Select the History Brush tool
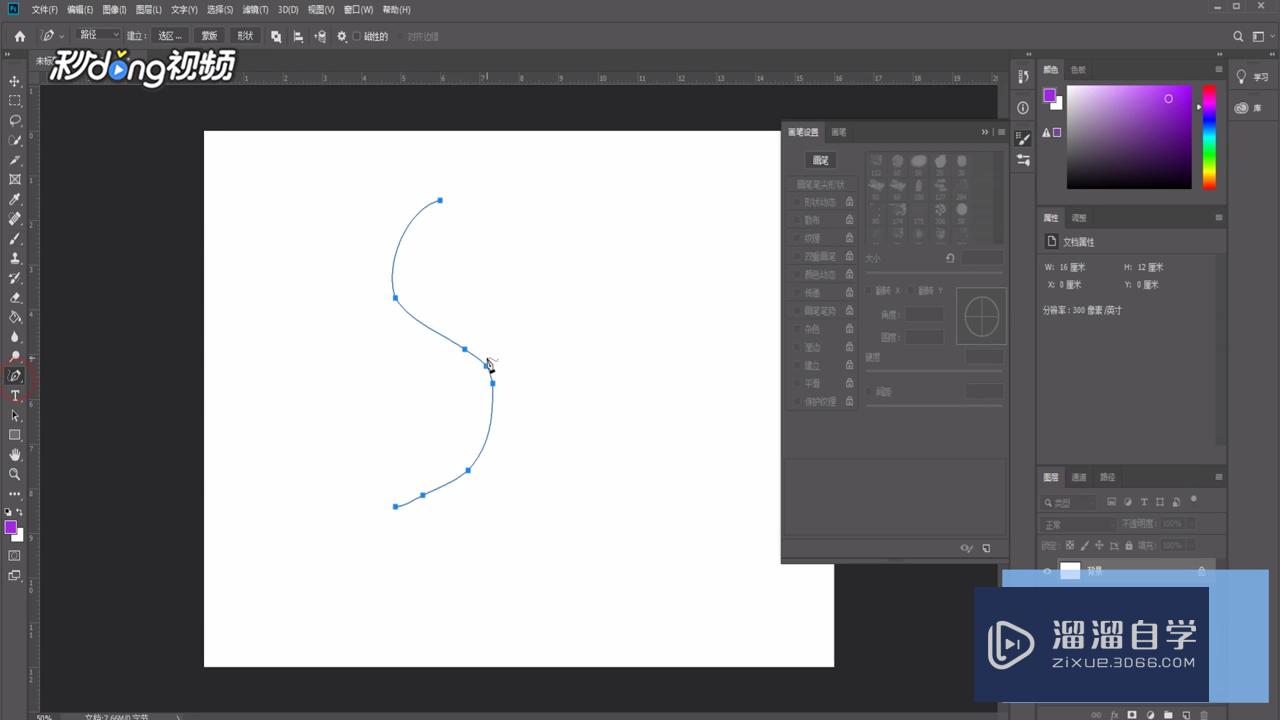Viewport: 1280px width, 720px height. point(15,278)
